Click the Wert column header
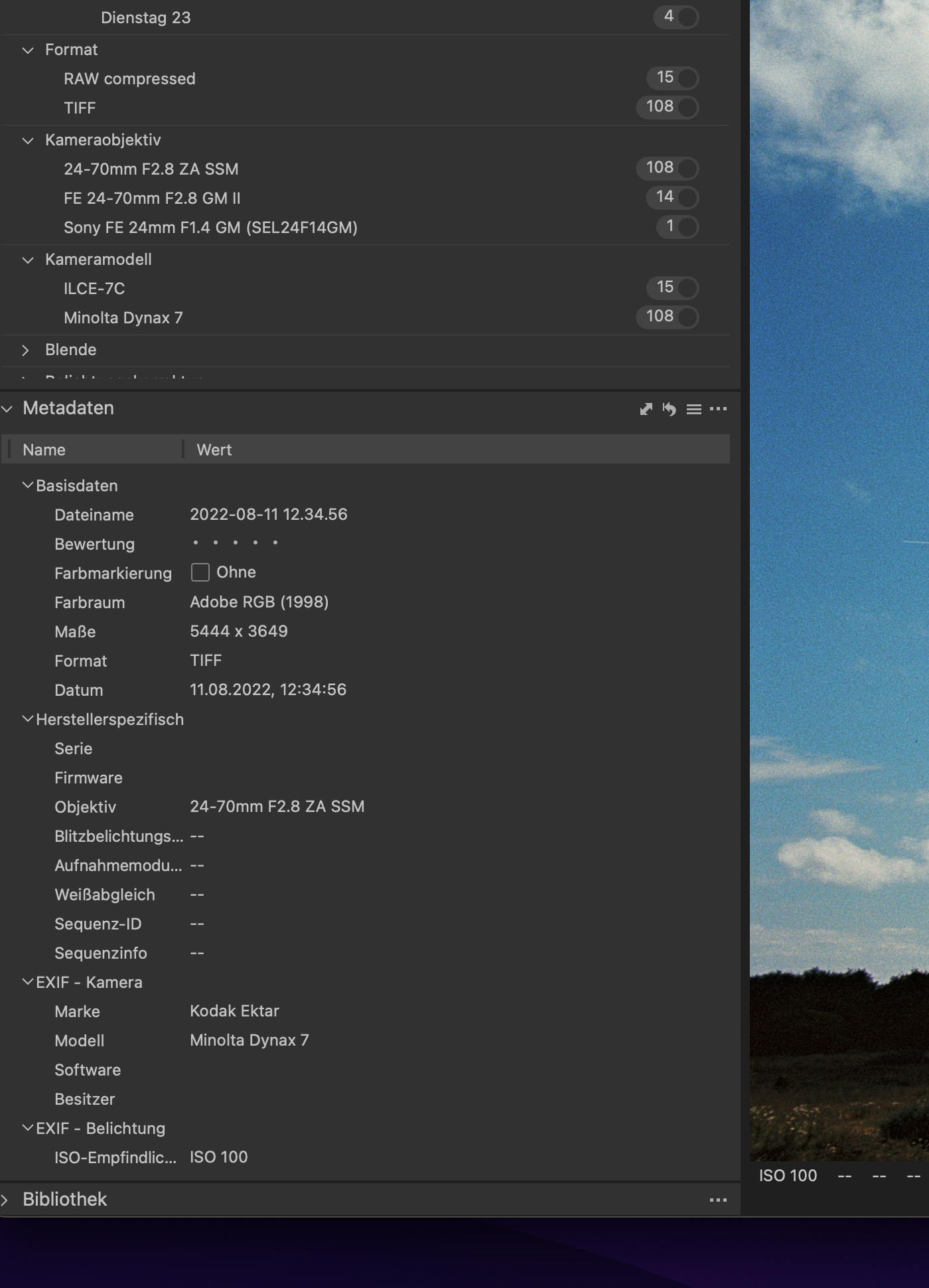 tap(214, 449)
